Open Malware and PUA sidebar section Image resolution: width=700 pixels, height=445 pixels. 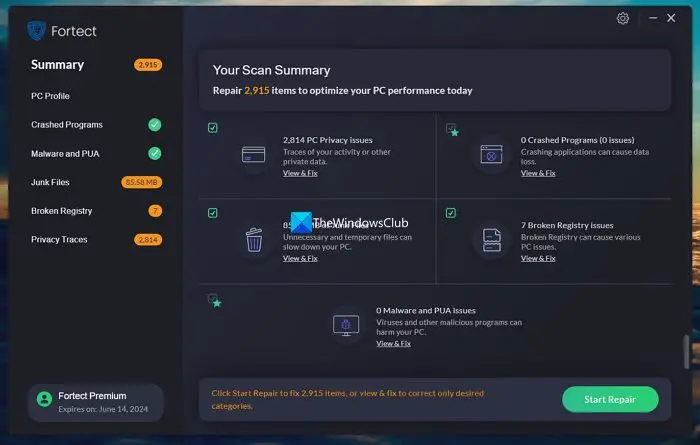65,154
